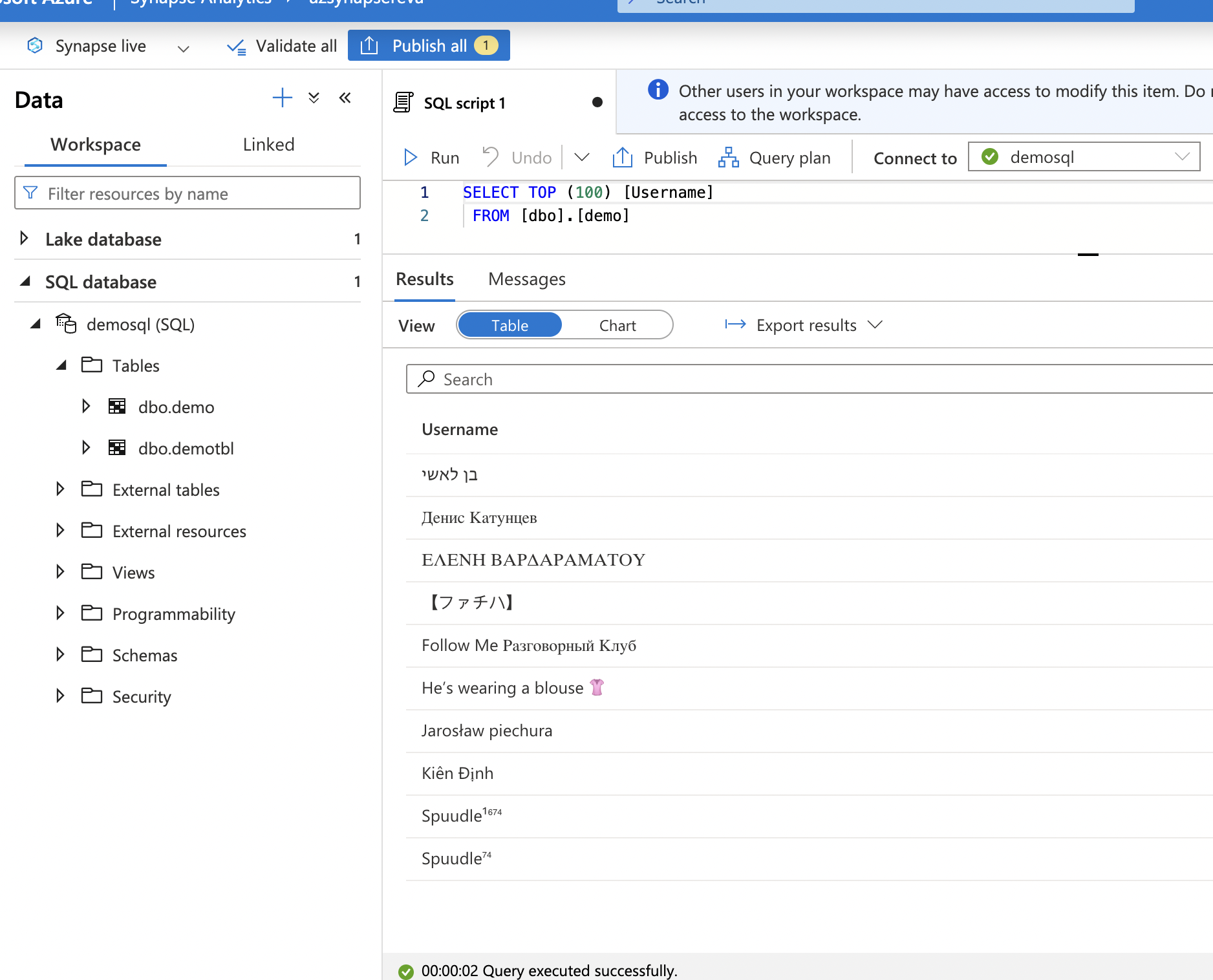The image size is (1213, 980).
Task: Switch to the Messages tab
Action: (x=526, y=279)
